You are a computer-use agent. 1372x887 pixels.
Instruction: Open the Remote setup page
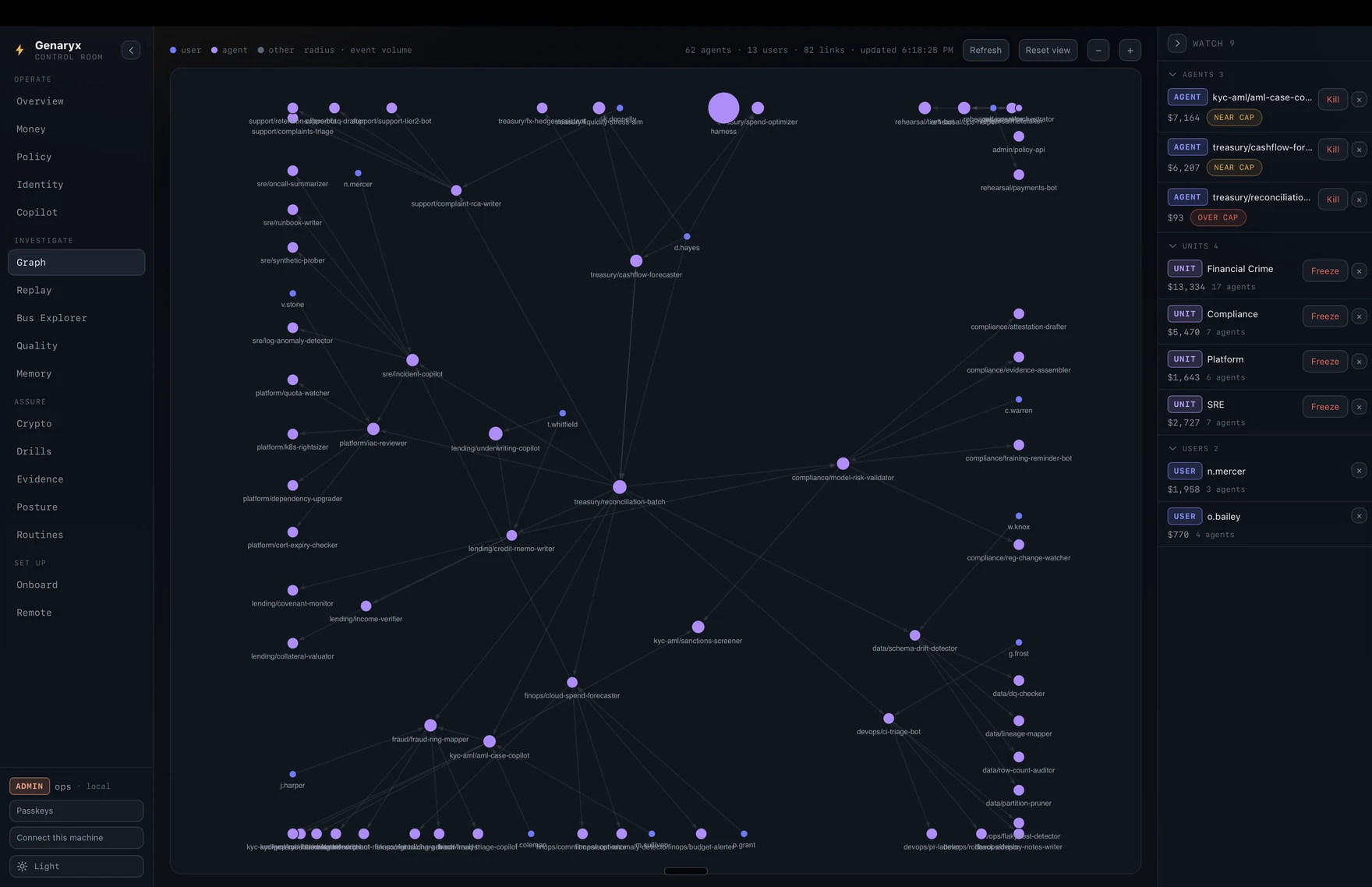pyautogui.click(x=76, y=613)
